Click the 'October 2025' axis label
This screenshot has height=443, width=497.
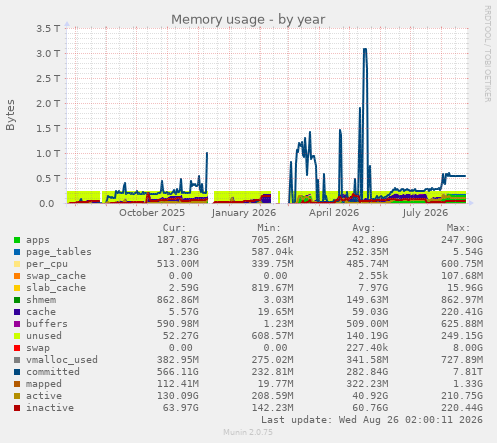pos(152,213)
